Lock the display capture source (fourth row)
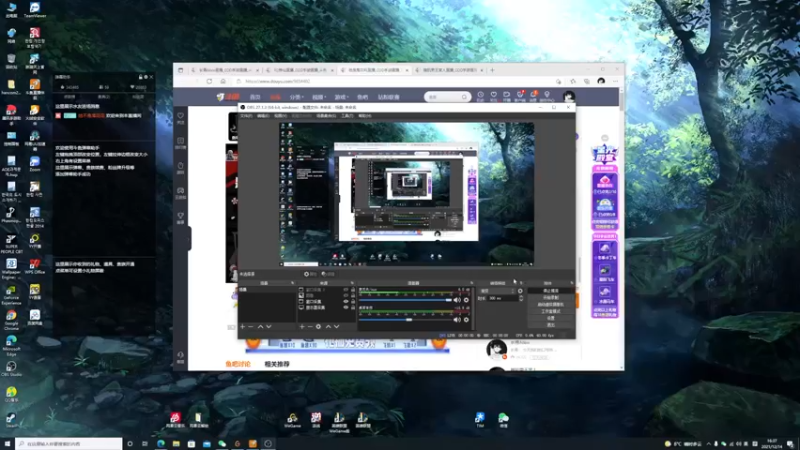Viewport: 800px width, 450px height. pyautogui.click(x=353, y=308)
